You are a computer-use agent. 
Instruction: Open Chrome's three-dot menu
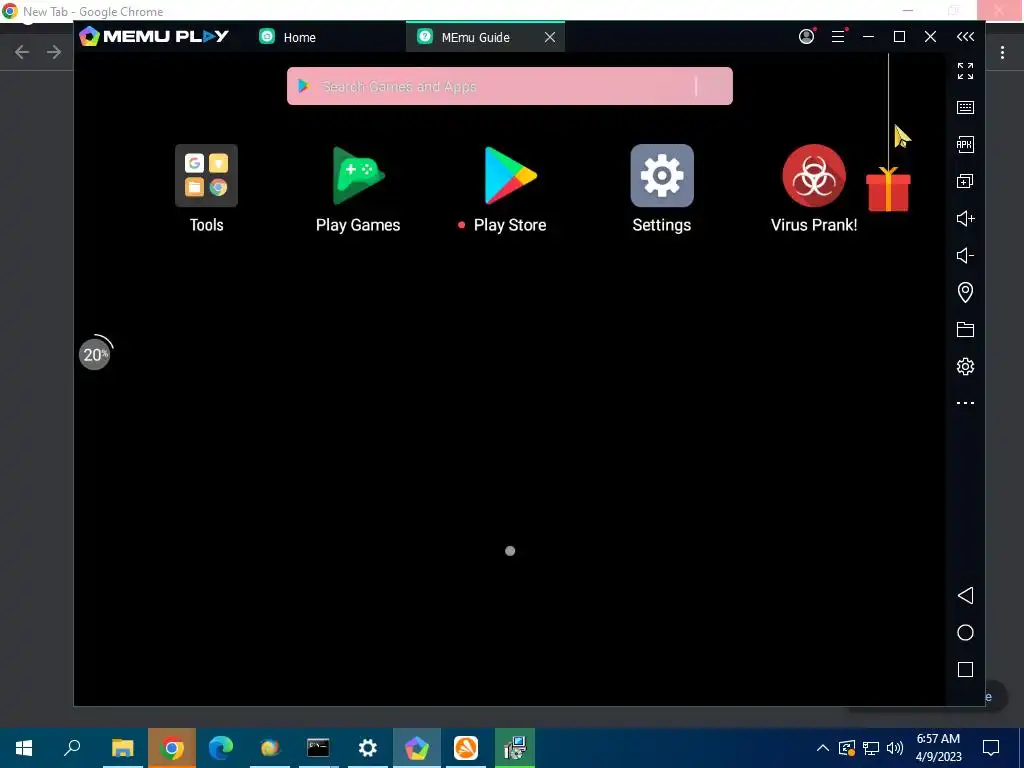1002,52
